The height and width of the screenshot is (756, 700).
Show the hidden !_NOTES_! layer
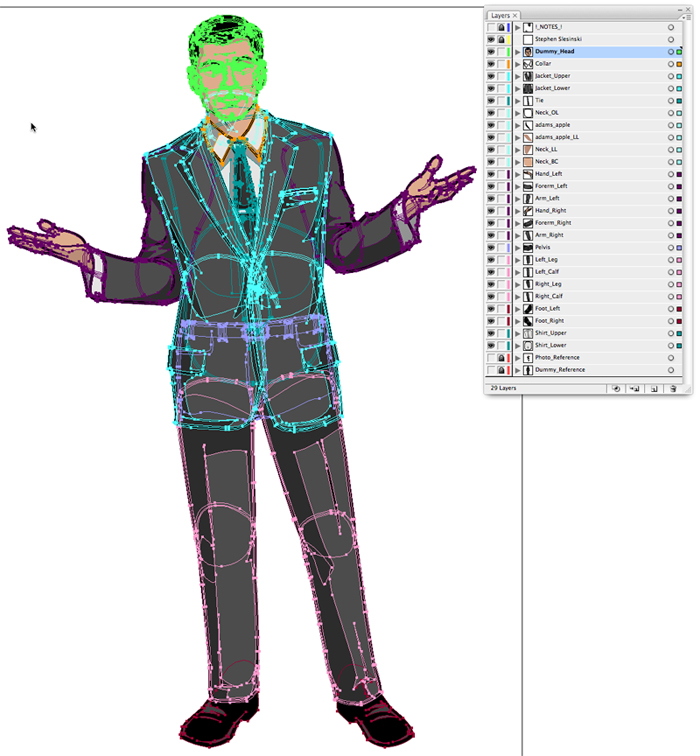click(x=491, y=27)
